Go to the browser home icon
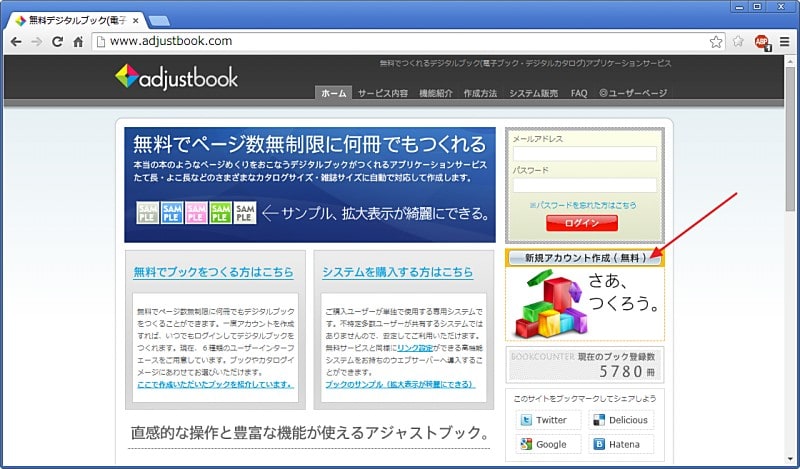The image size is (800, 469). point(79,42)
